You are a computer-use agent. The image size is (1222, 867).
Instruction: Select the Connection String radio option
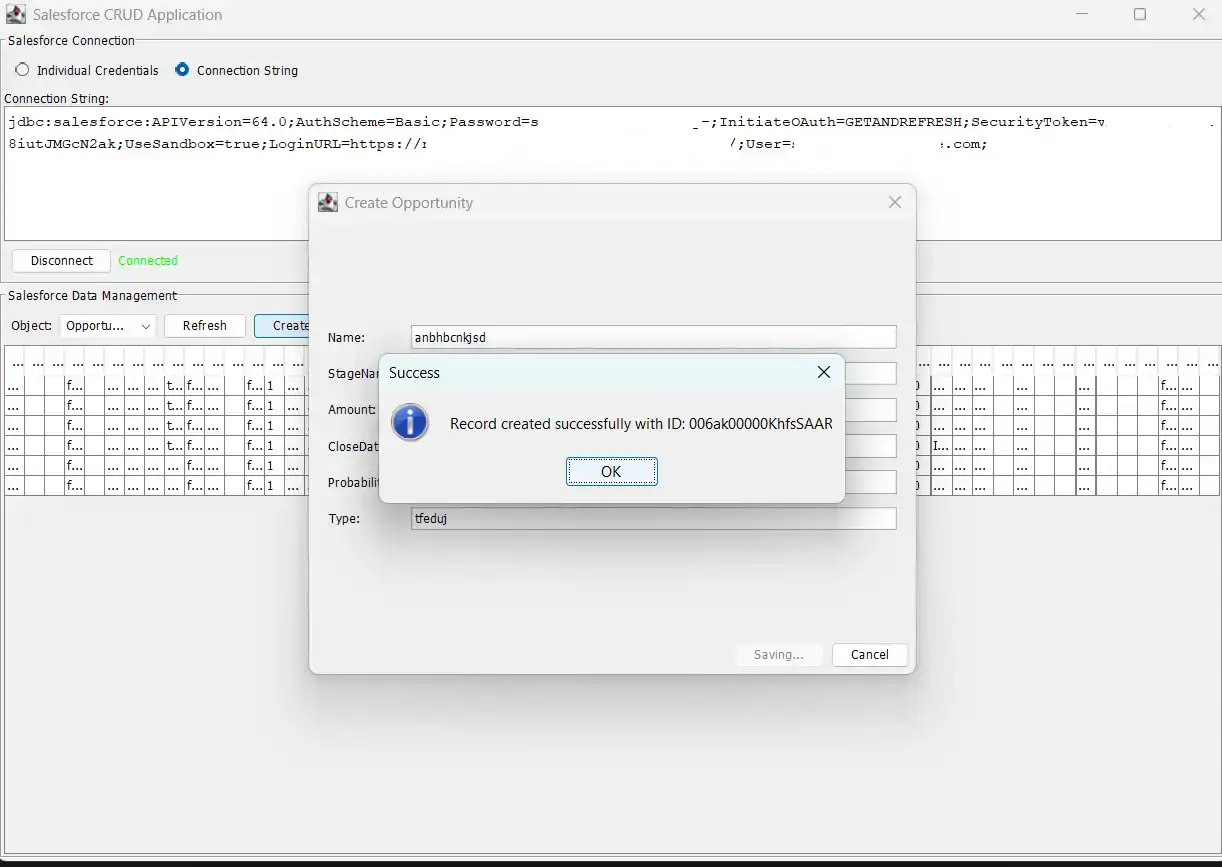182,70
